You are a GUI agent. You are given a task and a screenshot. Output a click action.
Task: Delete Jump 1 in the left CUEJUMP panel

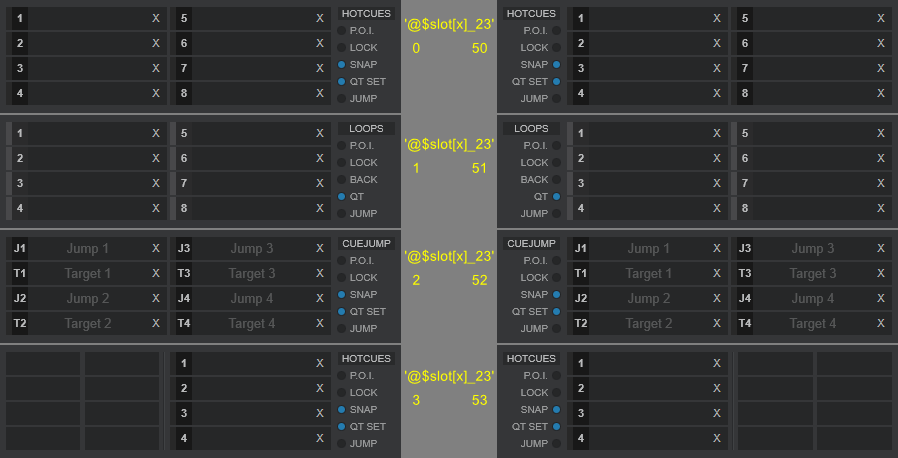click(155, 248)
